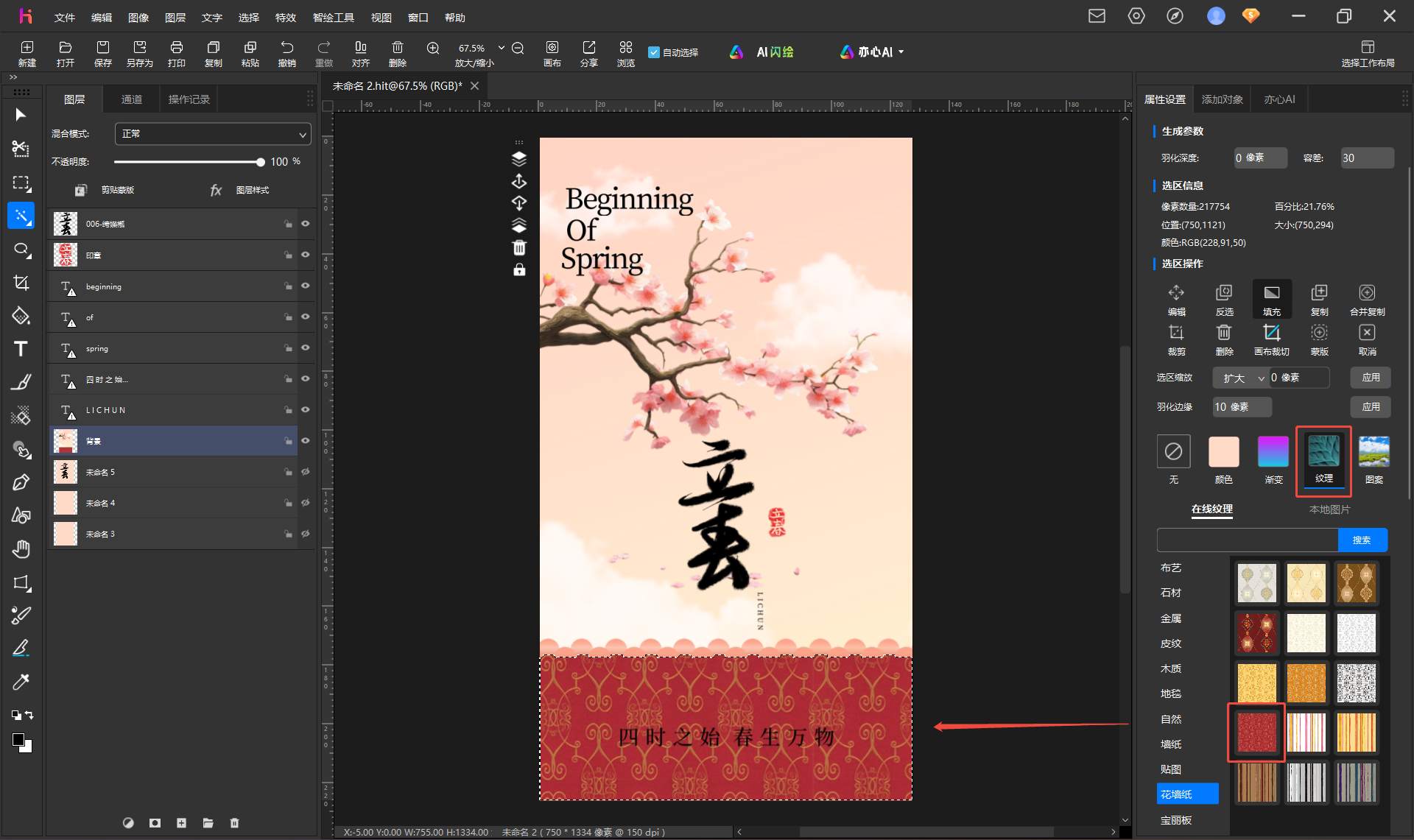Toggle visibility of the 印章 layer
The height and width of the screenshot is (840, 1414).
305,255
